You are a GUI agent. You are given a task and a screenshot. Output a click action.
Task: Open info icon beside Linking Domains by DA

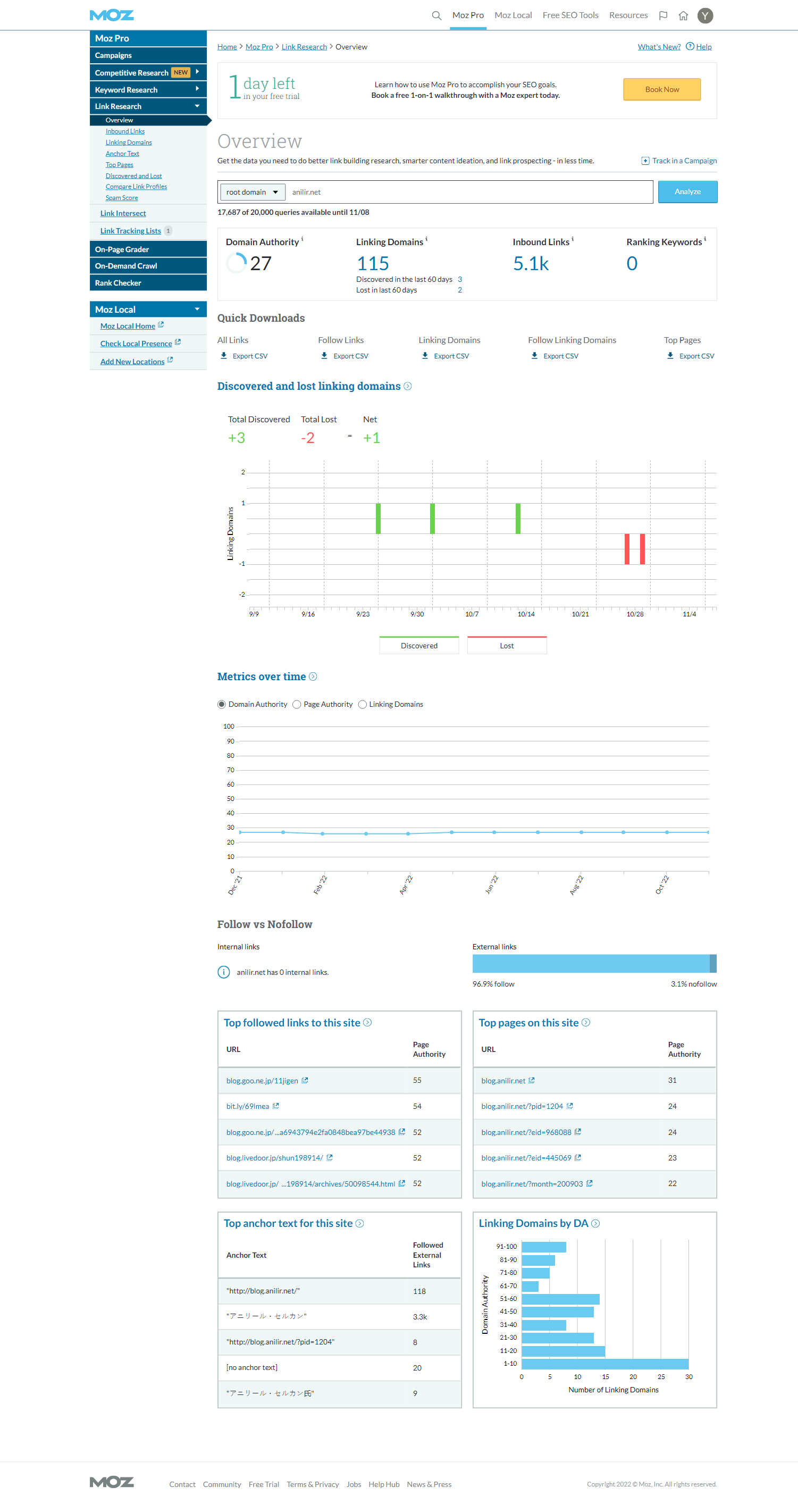595,1223
